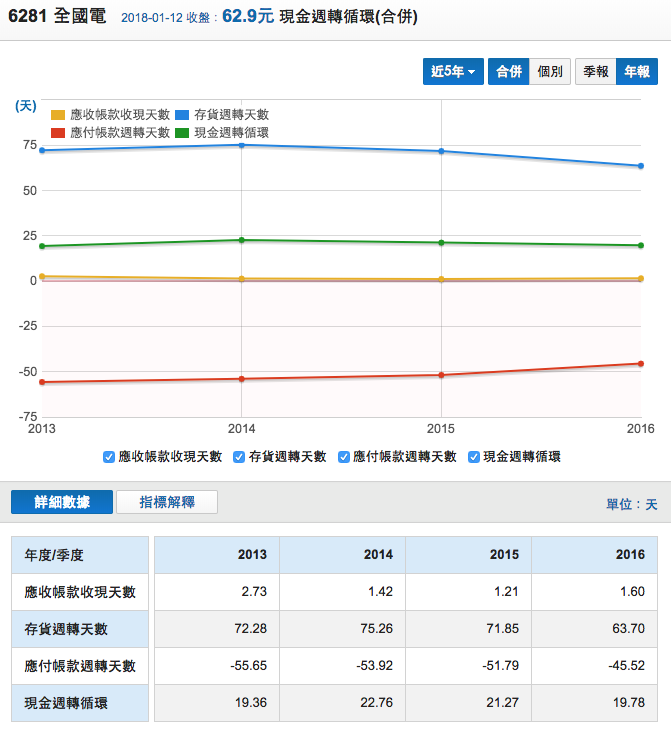Image resolution: width=671 pixels, height=729 pixels.
Task: Select 年報 annual report view
Action: [x=636, y=71]
